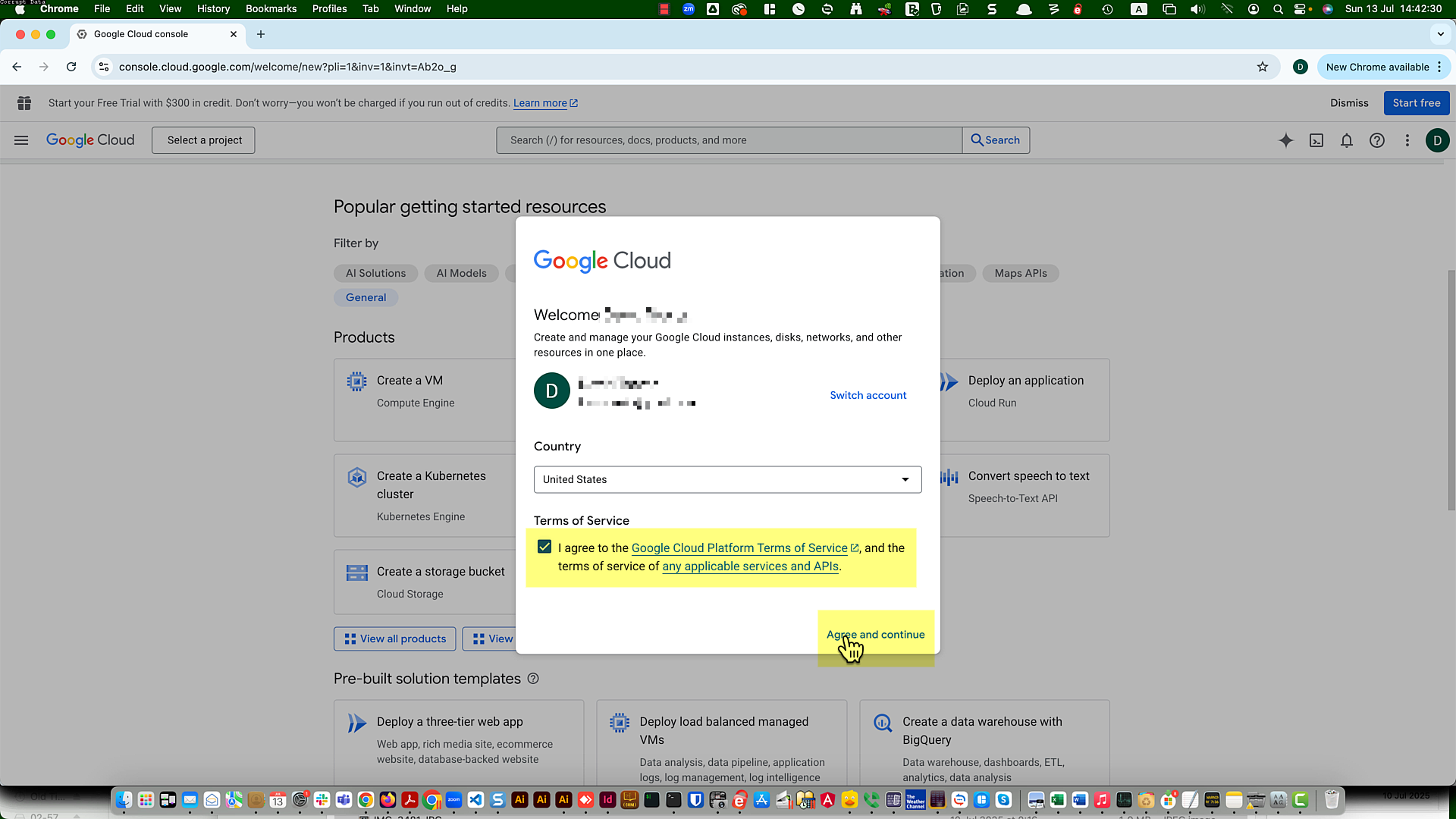Open the more options three-dot menu
The height and width of the screenshot is (819, 1456).
click(x=1407, y=140)
